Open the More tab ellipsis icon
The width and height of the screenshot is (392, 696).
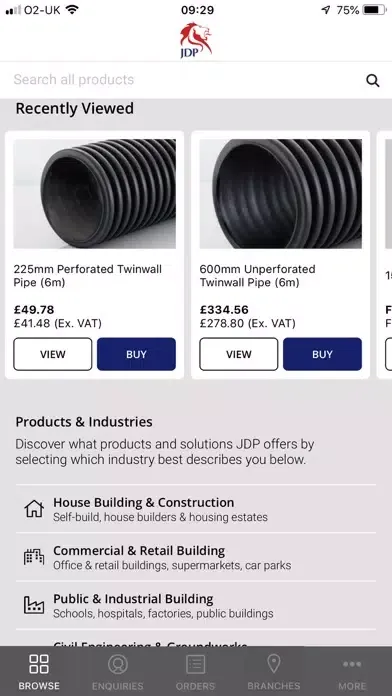coord(352,664)
